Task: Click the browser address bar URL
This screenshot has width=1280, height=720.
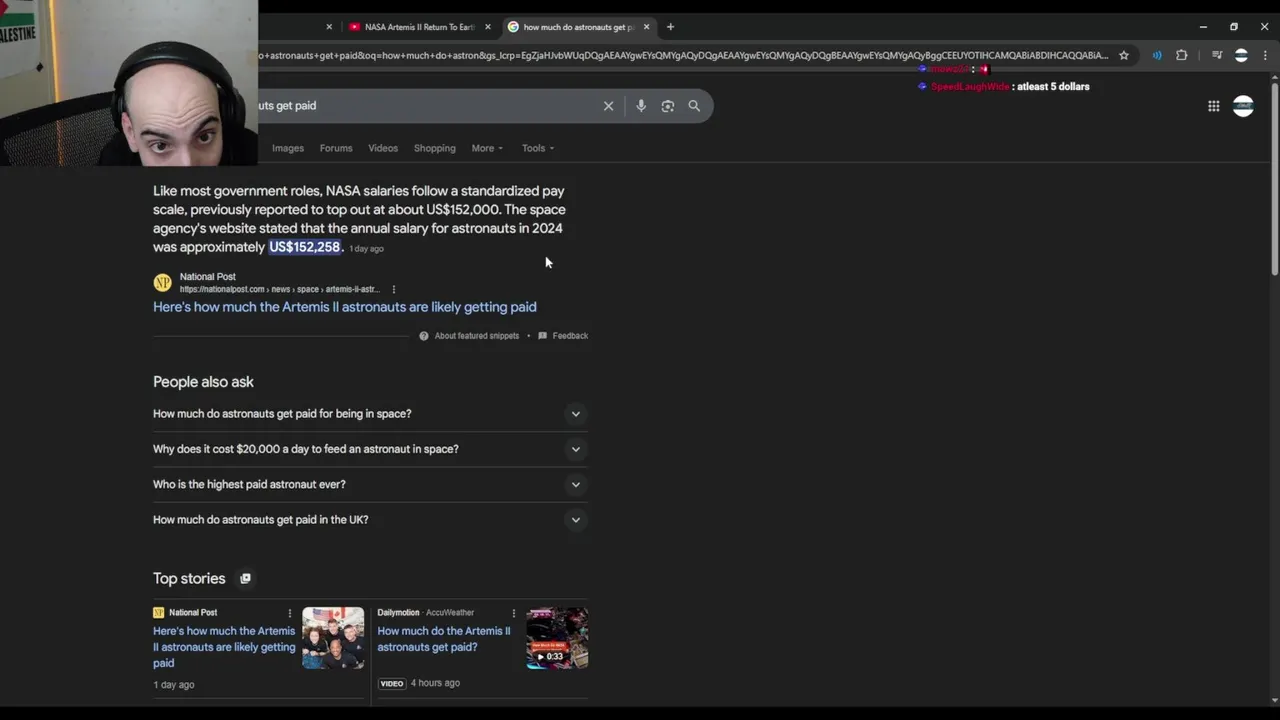Action: pos(684,55)
